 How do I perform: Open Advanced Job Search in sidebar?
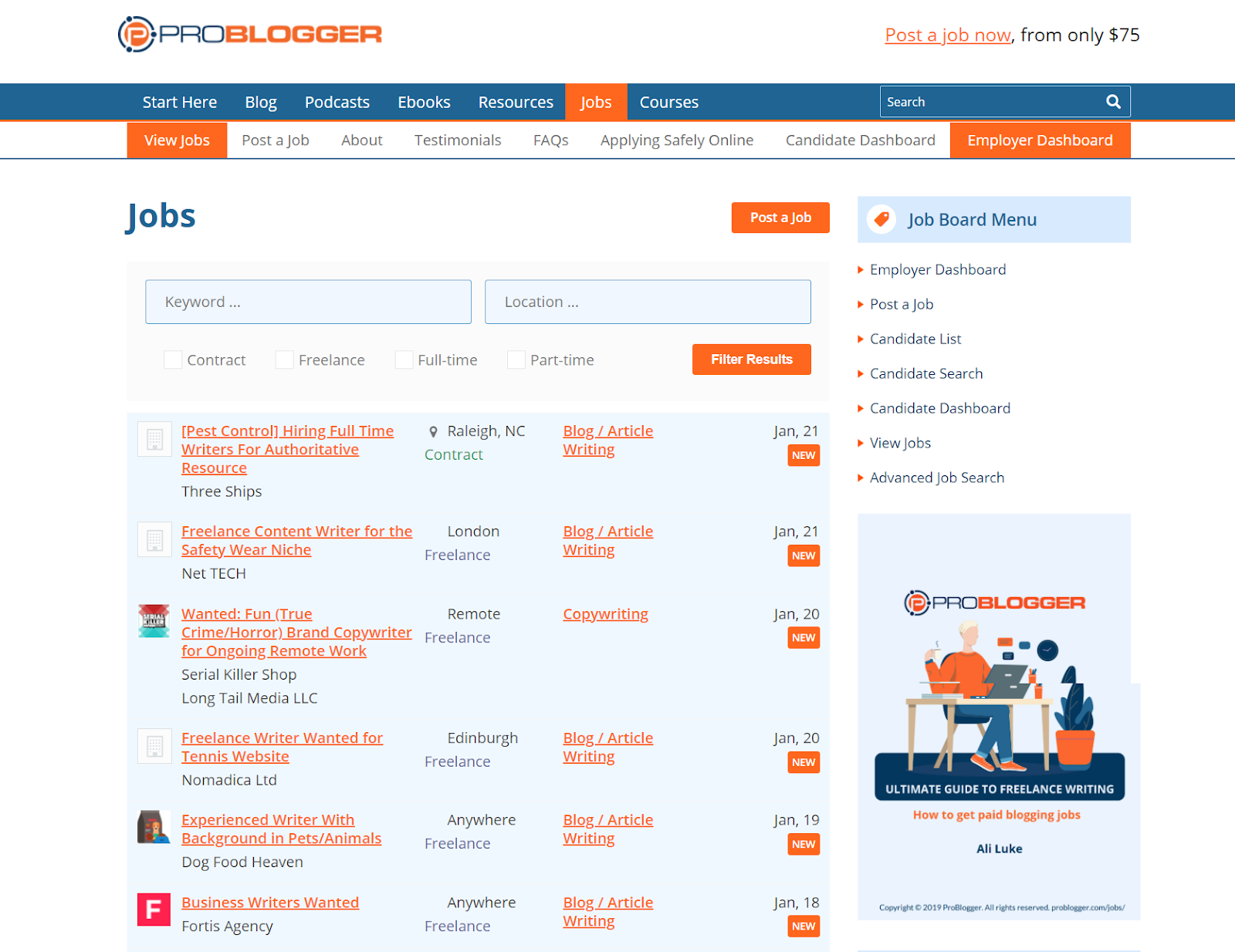(x=937, y=478)
